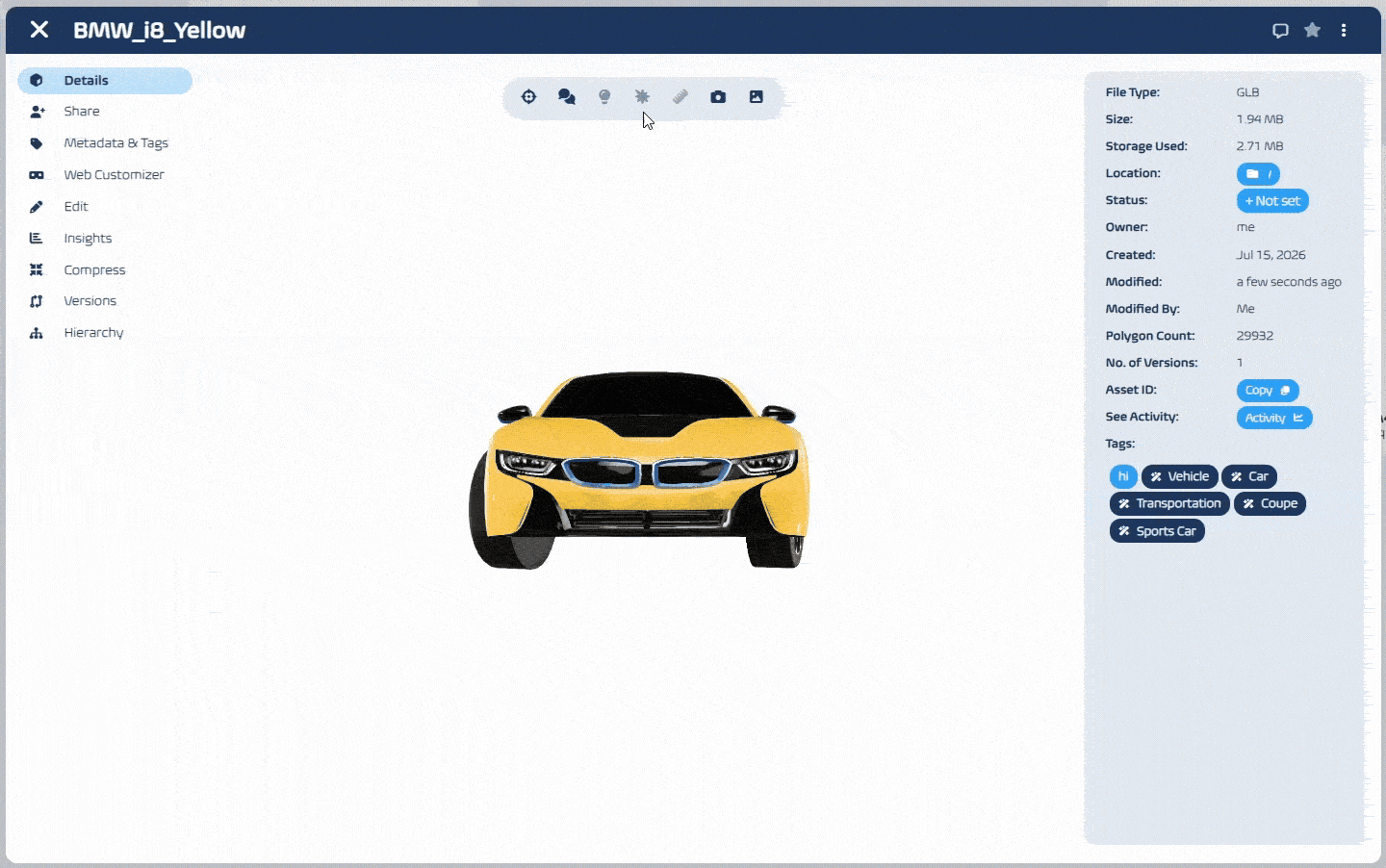Select the ruler measure tool

(x=680, y=97)
